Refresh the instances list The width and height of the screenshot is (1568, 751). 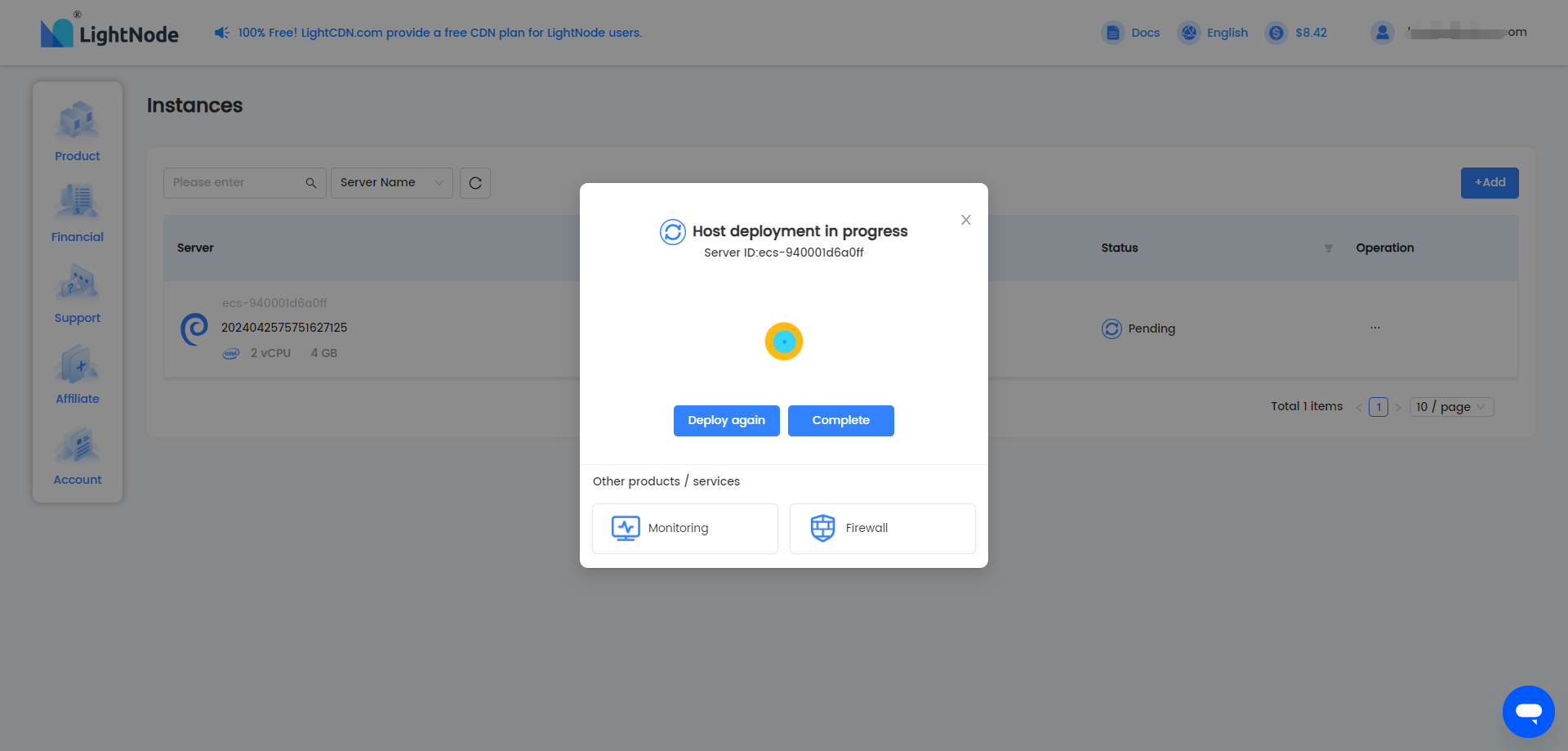tap(475, 183)
